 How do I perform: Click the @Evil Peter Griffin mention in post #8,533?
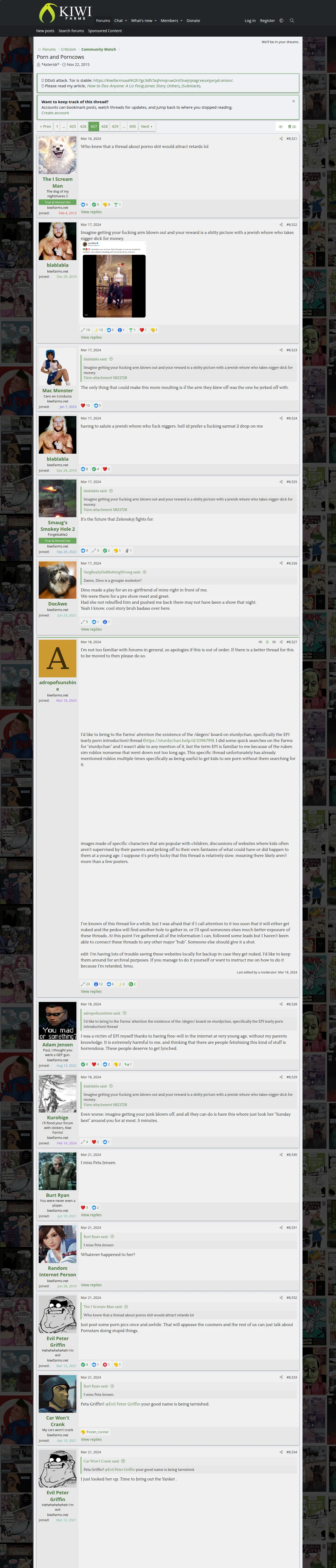(122, 1404)
